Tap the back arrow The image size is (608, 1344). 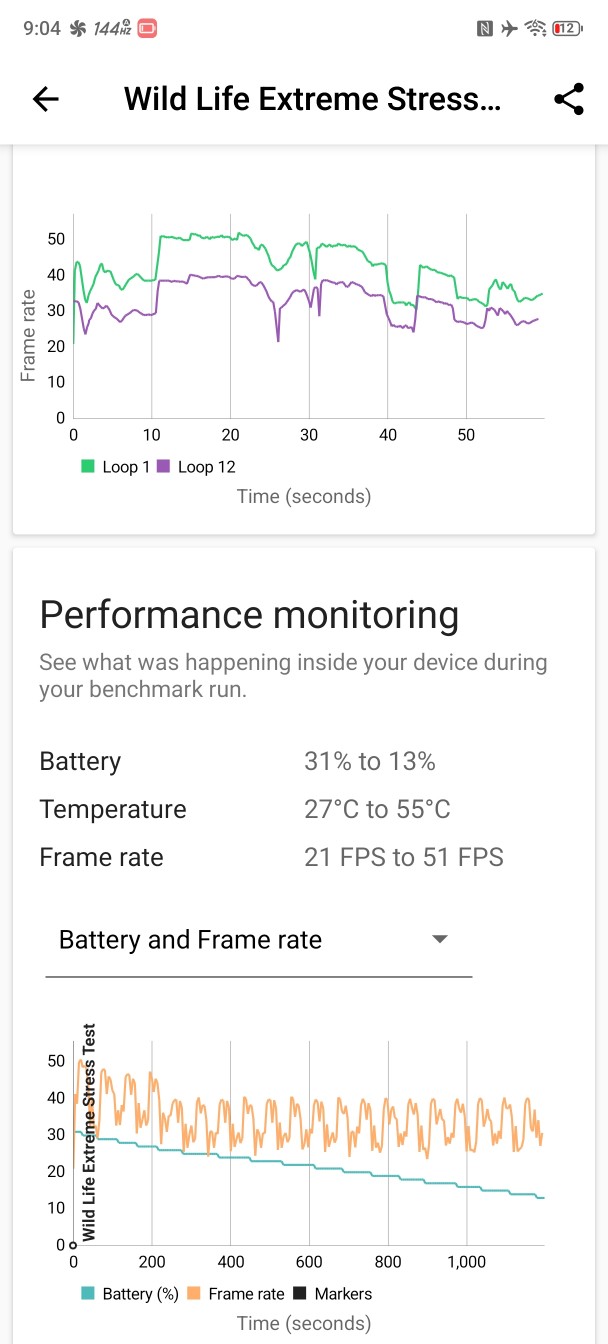[46, 99]
